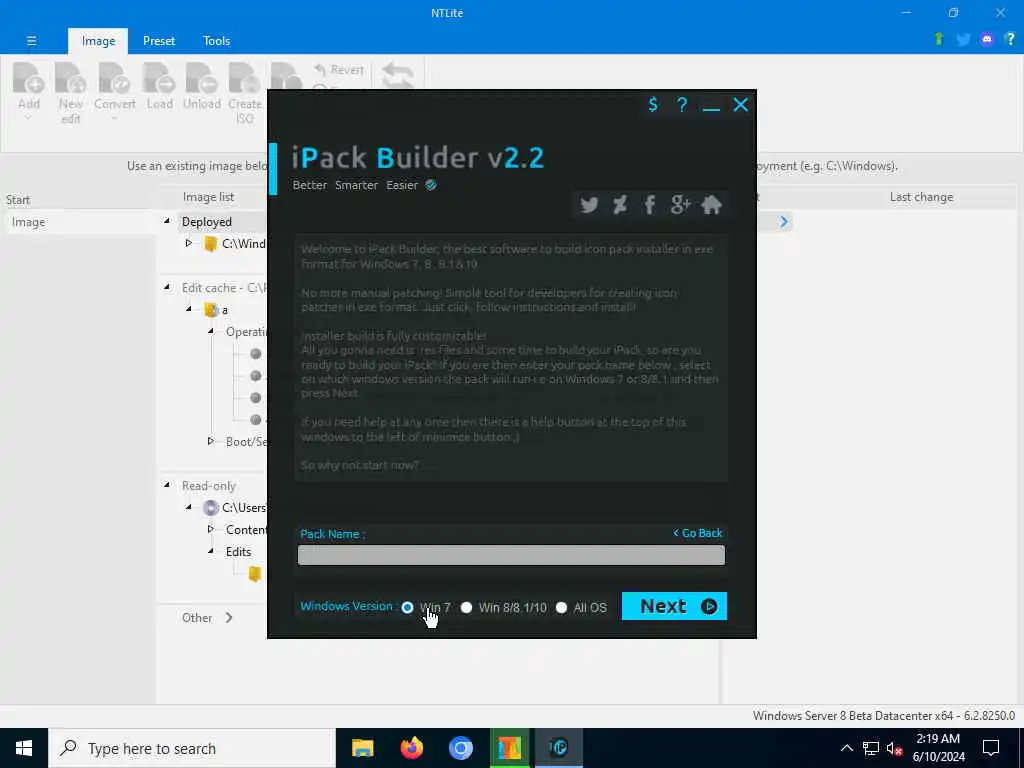Switch to NTLite taskbar icon
Screen dimensions: 1024x768
coord(509,748)
